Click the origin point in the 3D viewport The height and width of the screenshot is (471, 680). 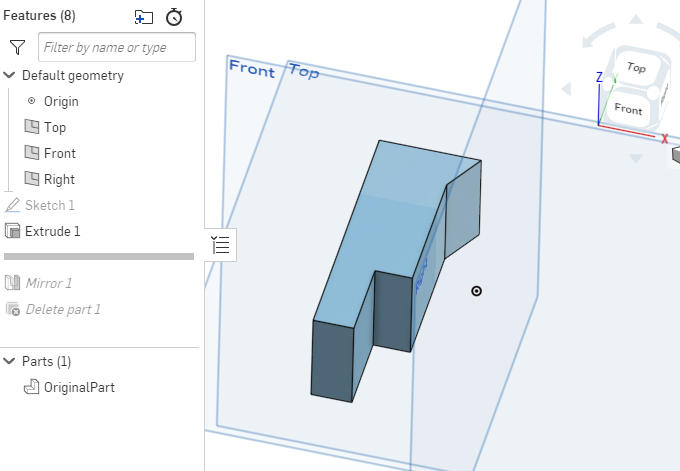click(x=476, y=291)
